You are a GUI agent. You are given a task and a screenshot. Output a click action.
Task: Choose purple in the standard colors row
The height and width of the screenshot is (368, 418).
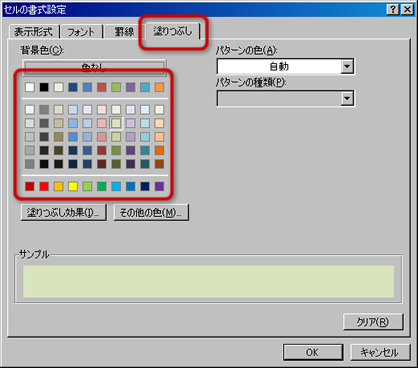(159, 186)
